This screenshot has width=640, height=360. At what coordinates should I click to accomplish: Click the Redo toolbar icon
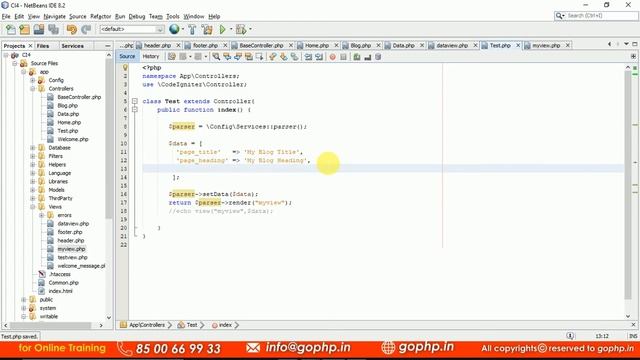point(86,29)
